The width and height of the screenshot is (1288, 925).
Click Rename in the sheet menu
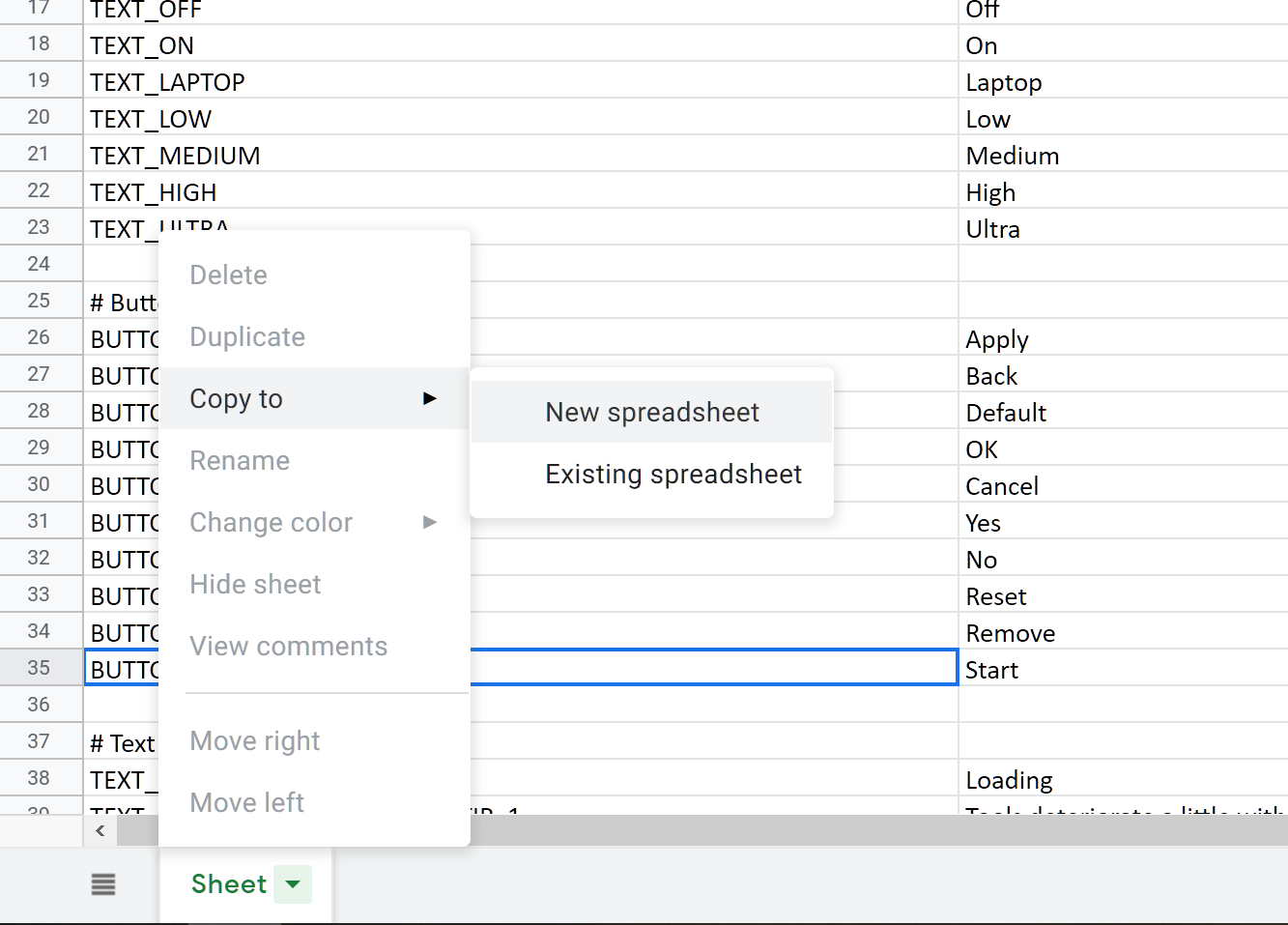[240, 461]
